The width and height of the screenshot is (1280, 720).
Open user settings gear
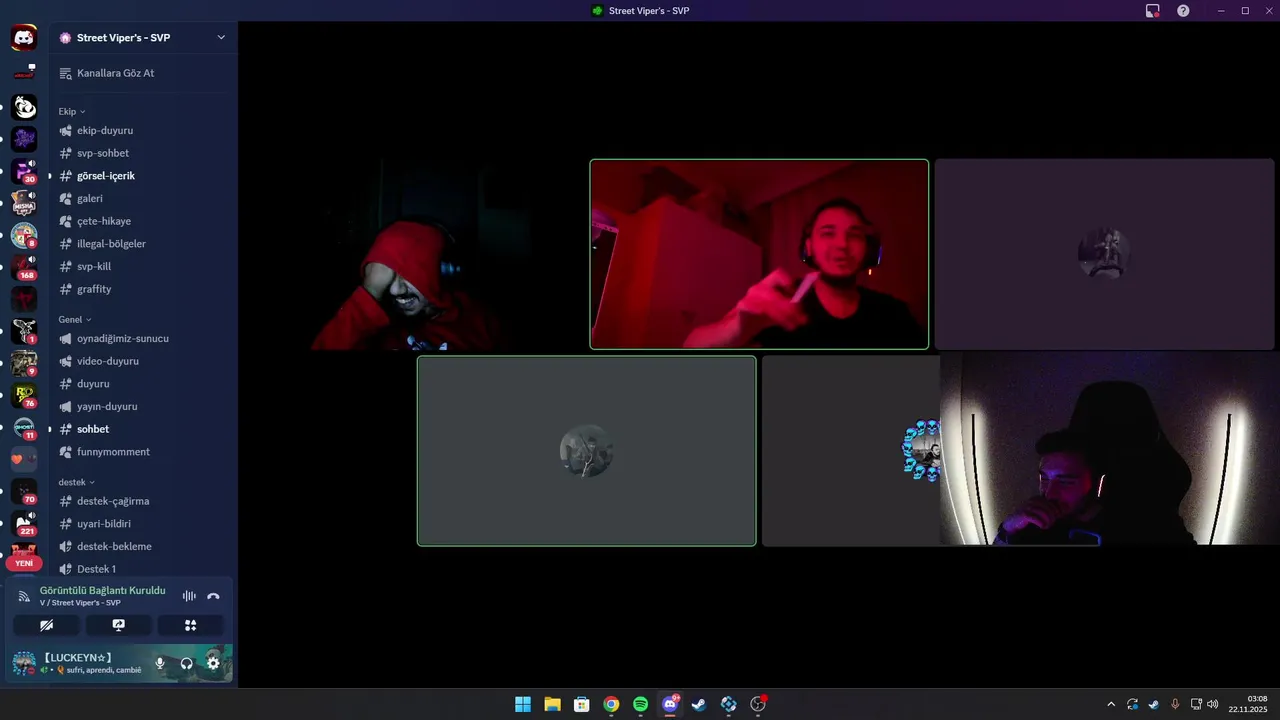click(x=213, y=663)
